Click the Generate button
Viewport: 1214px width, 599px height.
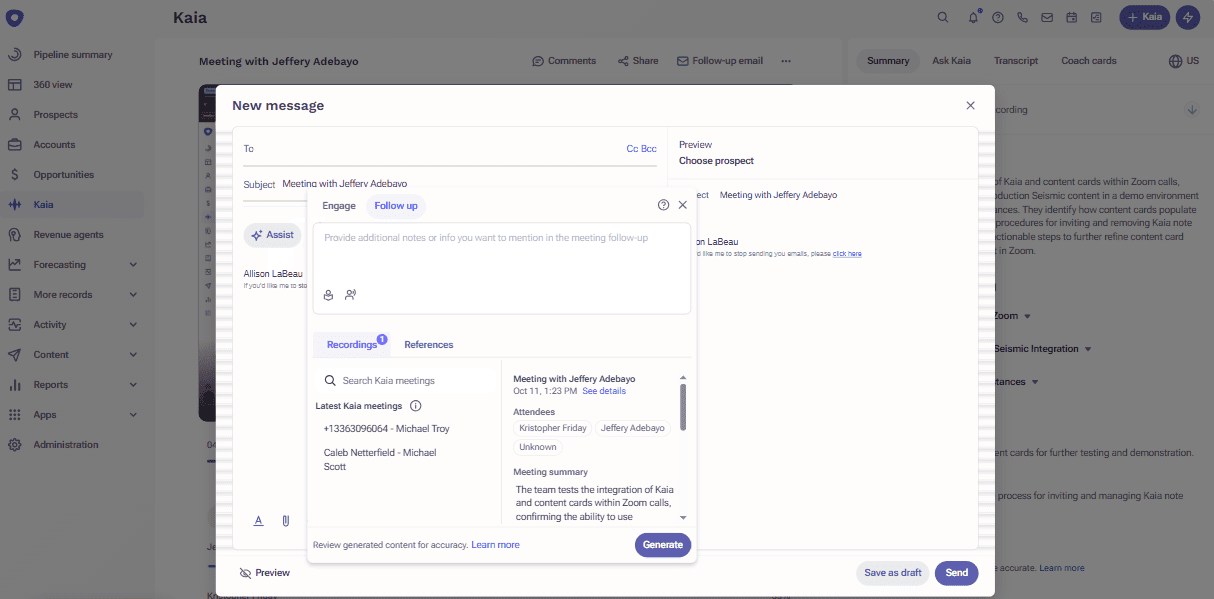pos(662,545)
